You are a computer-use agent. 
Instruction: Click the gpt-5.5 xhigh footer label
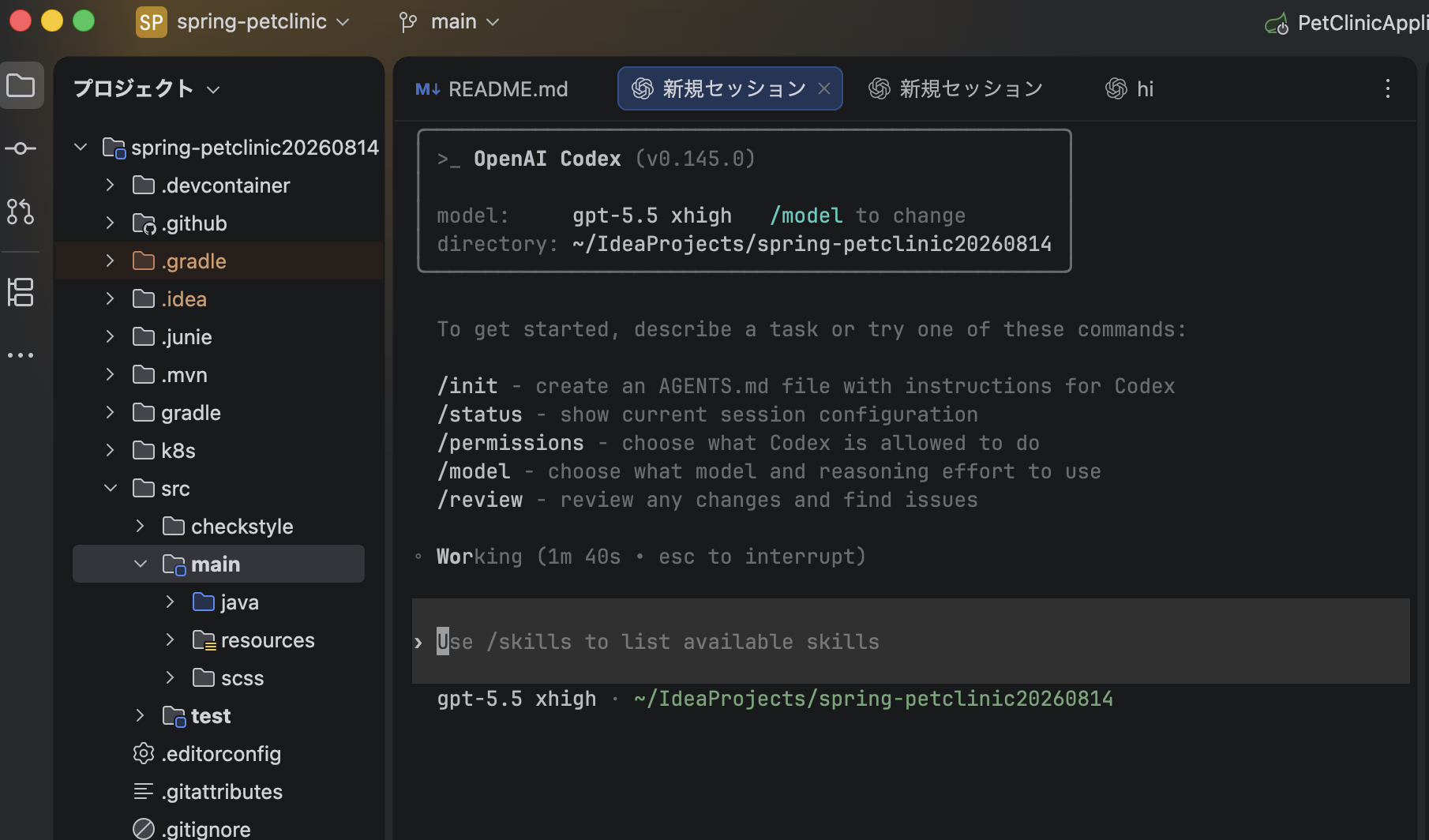(517, 699)
